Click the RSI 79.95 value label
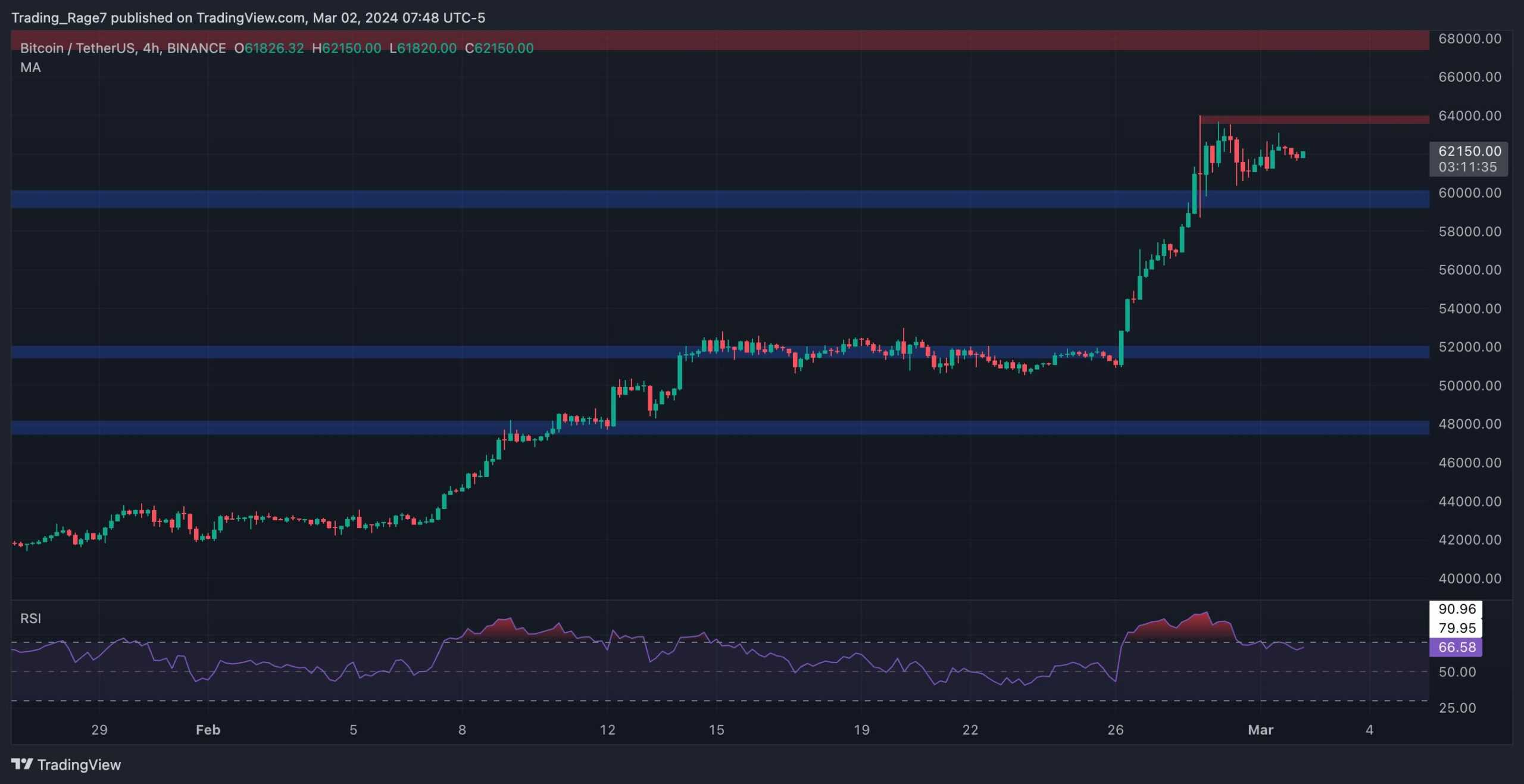This screenshot has width=1524, height=784. pyautogui.click(x=1456, y=628)
